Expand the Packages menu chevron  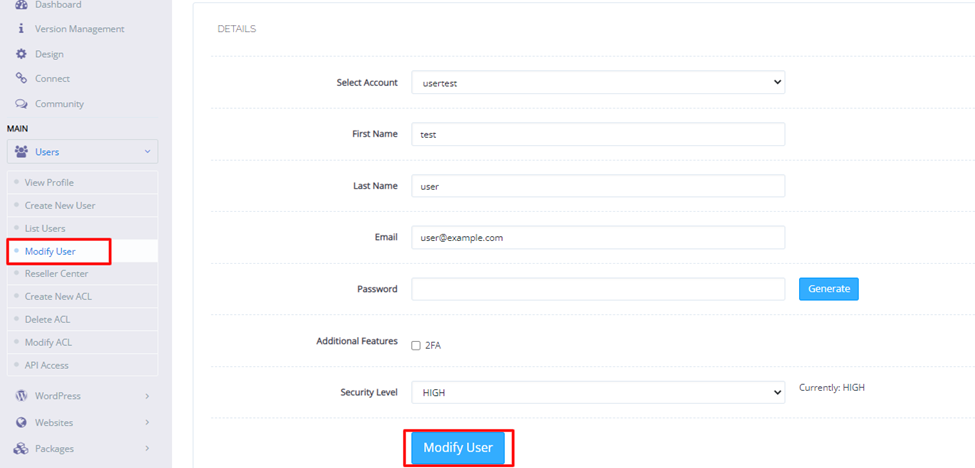147,449
